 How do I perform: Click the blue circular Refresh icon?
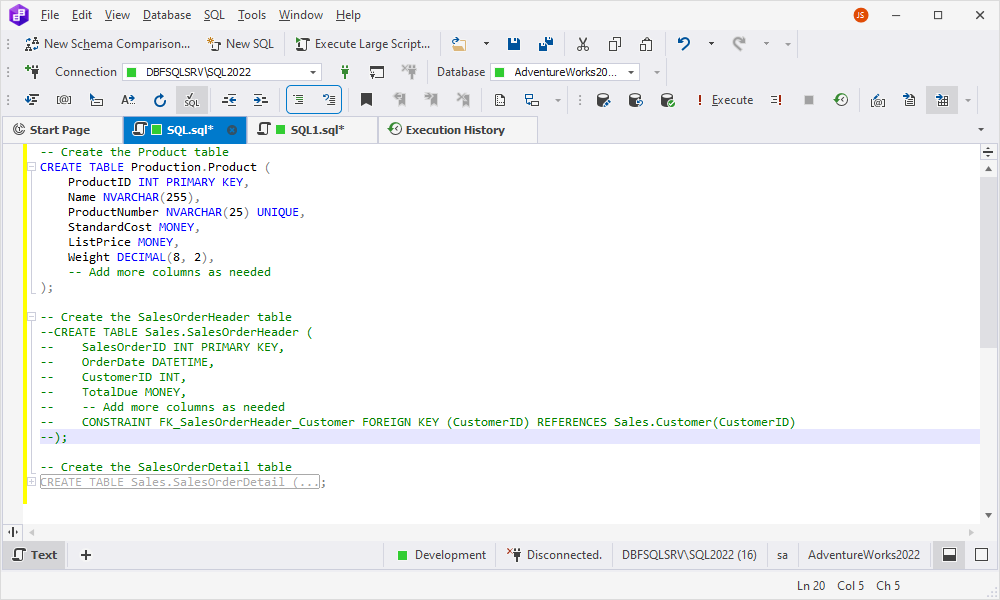(x=159, y=100)
